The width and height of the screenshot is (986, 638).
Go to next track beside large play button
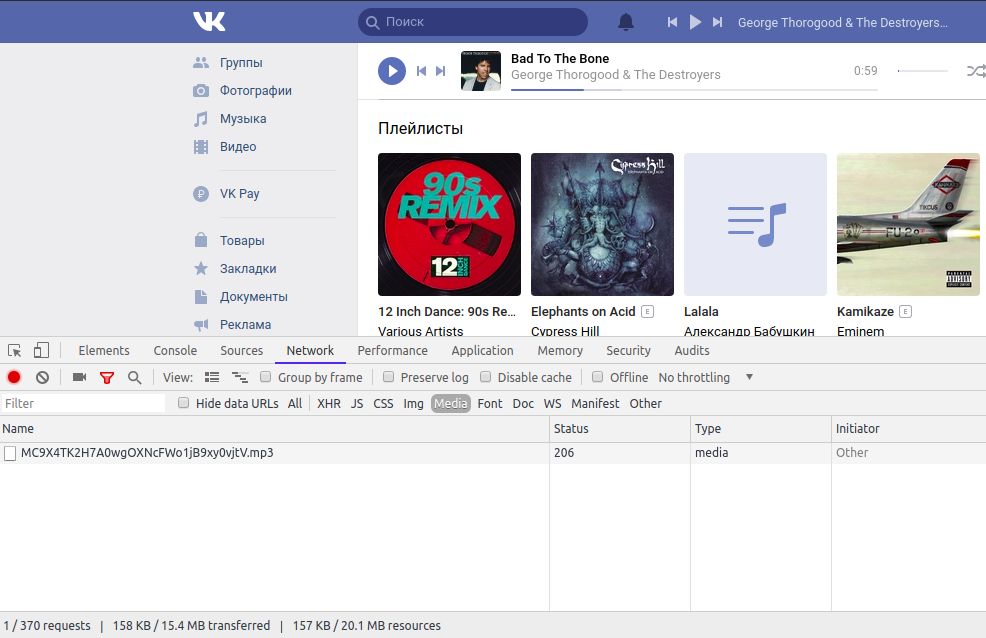[x=440, y=71]
